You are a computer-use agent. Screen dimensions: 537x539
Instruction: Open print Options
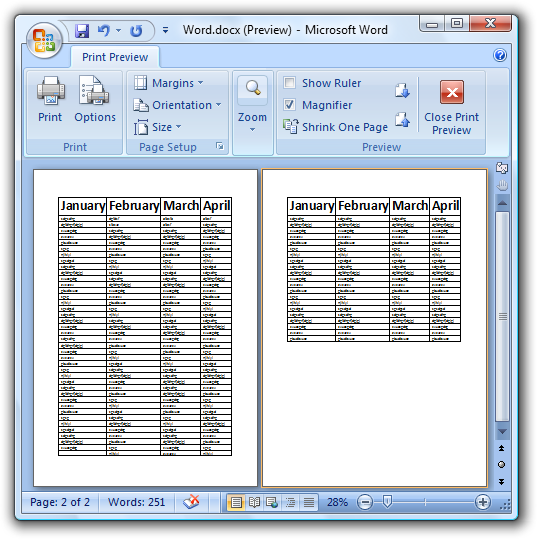click(x=95, y=98)
